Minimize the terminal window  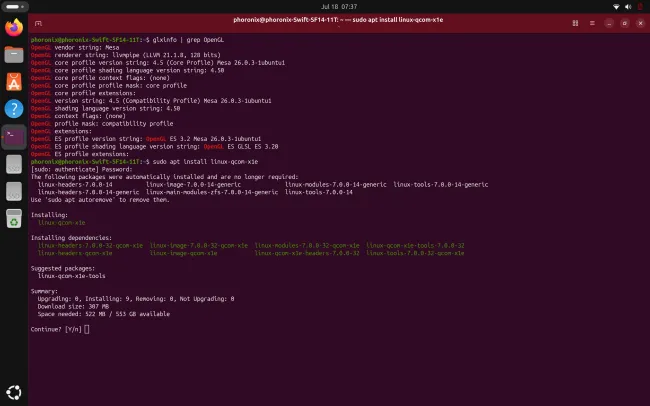coord(609,23)
